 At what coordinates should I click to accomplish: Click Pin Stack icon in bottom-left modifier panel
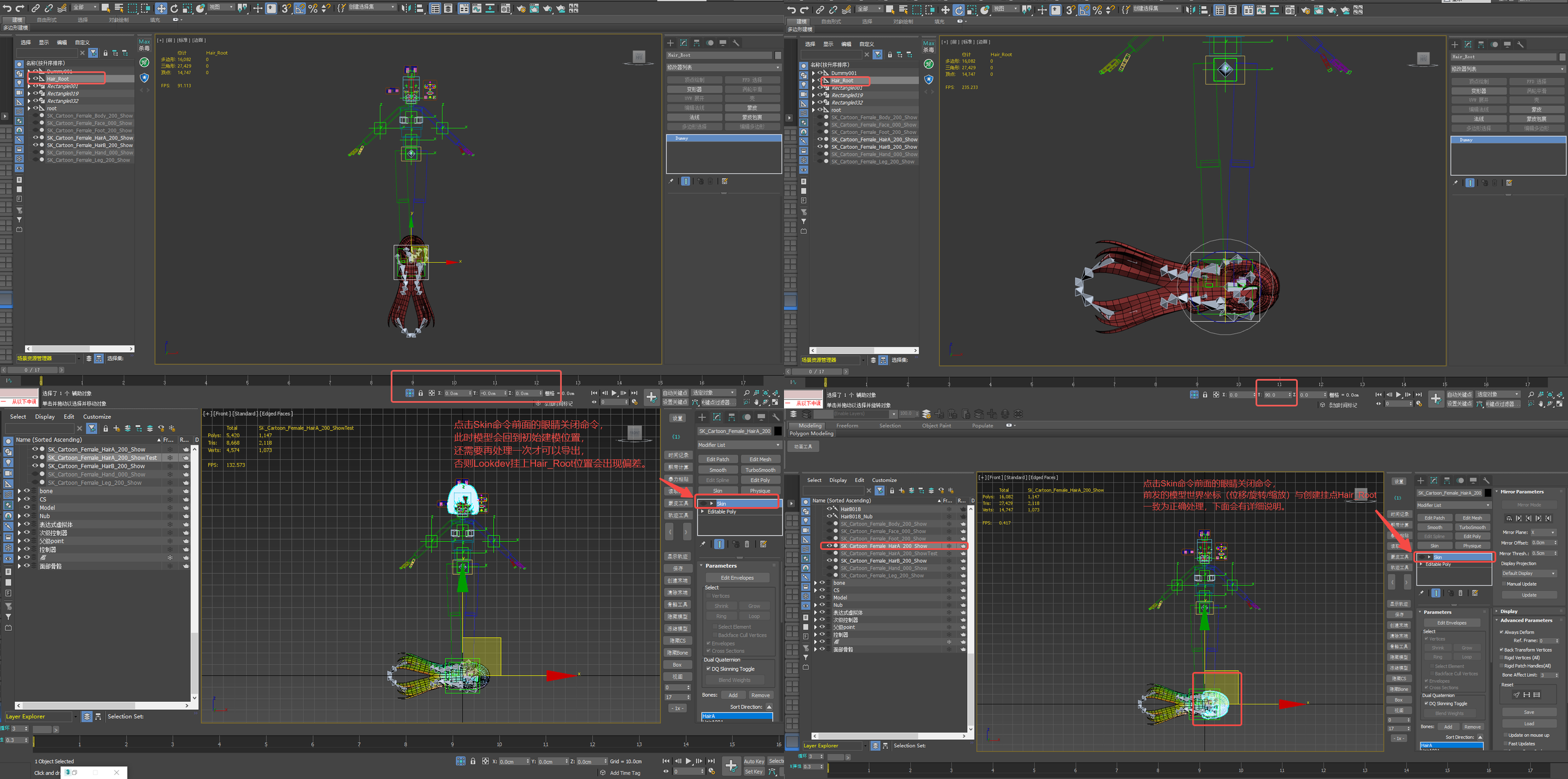[x=703, y=544]
